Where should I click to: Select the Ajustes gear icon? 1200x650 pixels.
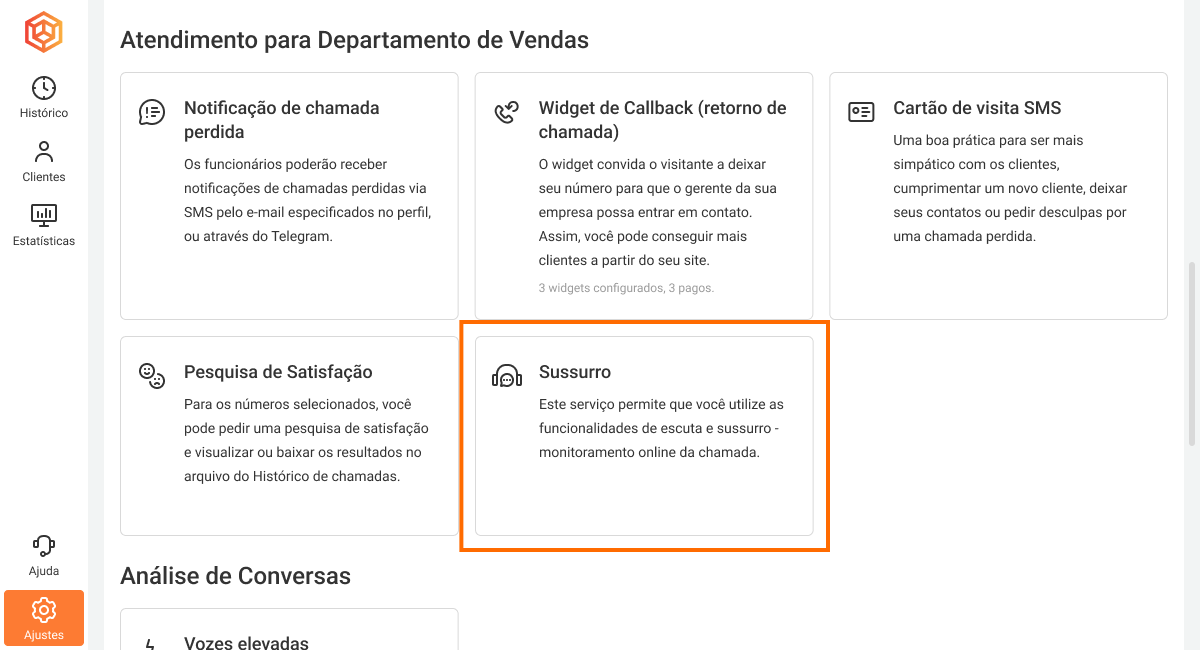(44, 610)
